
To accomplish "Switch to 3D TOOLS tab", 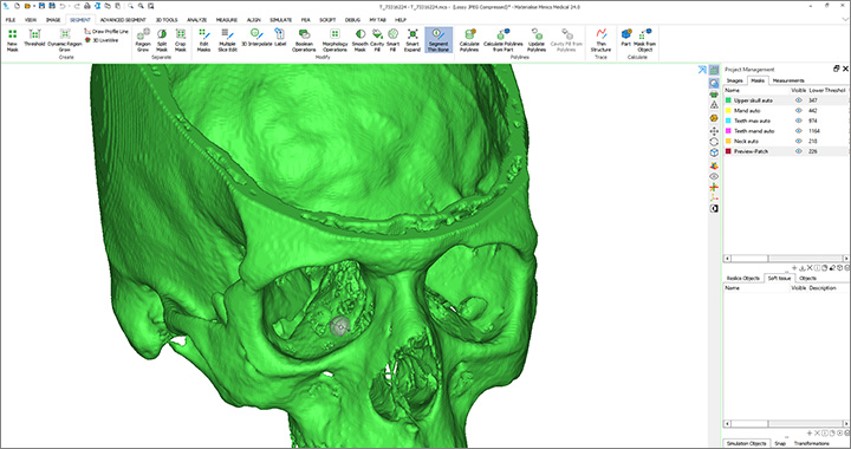I will [167, 20].
